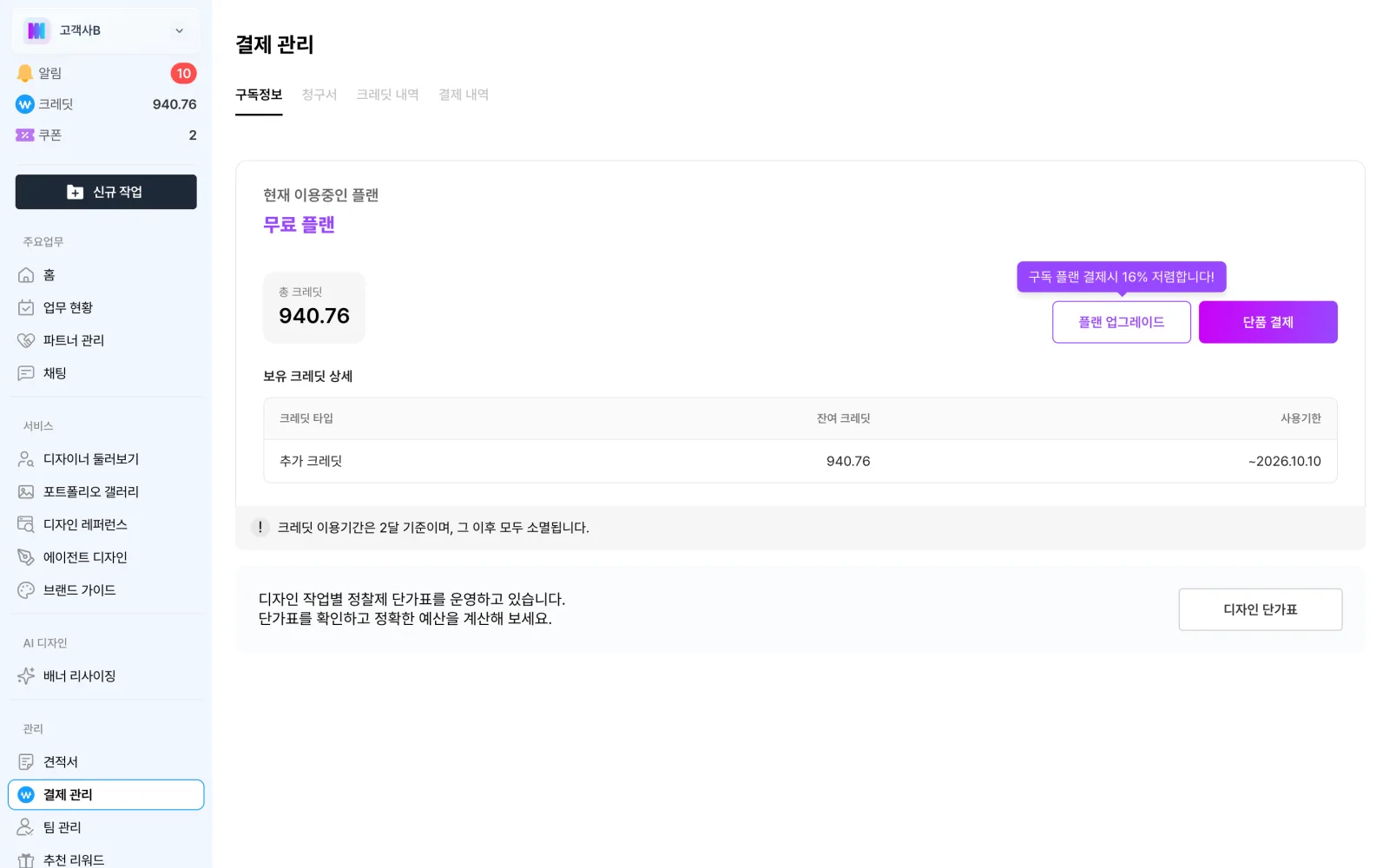Click the 업무 현황 calendar icon
The image size is (1389, 868).
[26, 307]
